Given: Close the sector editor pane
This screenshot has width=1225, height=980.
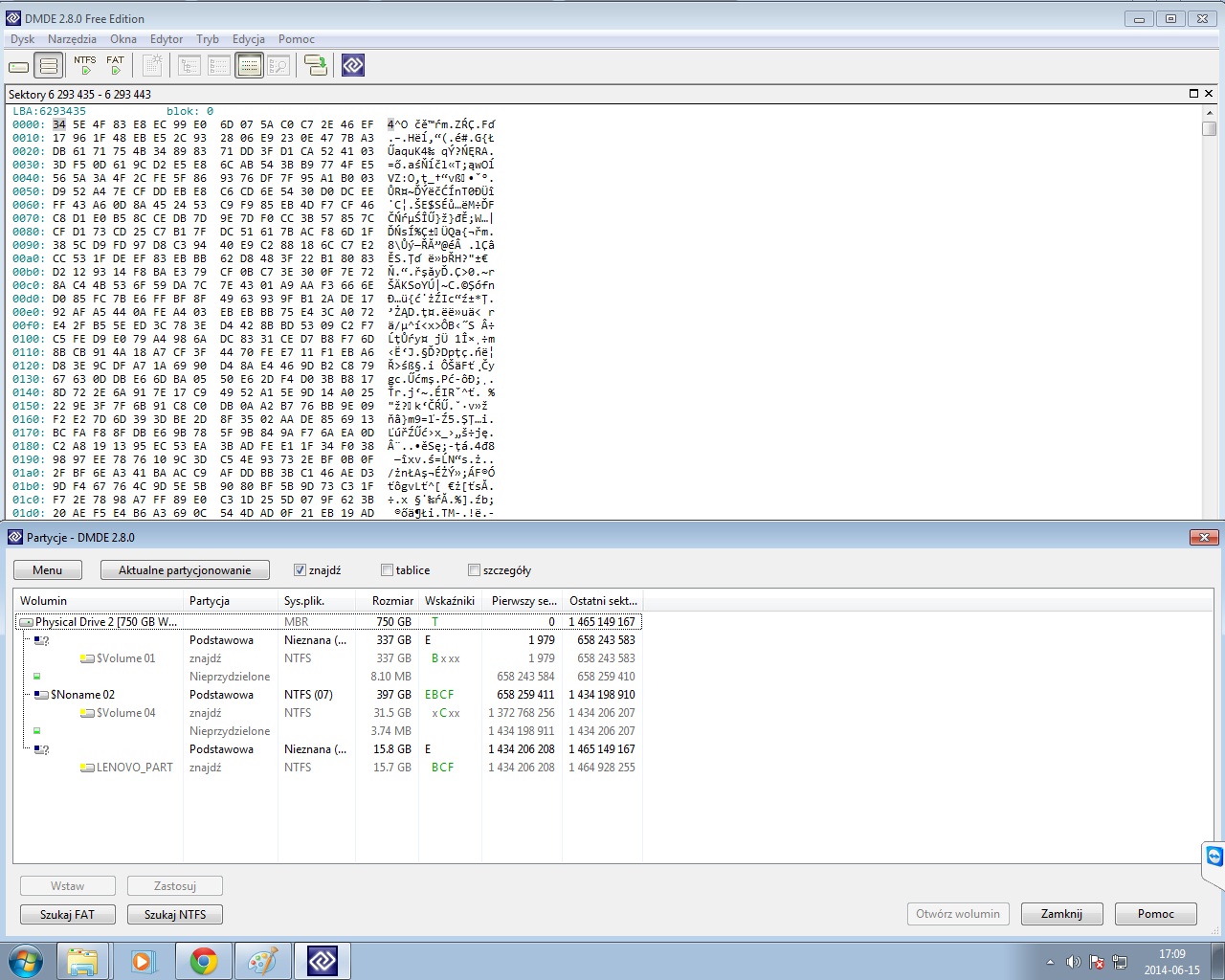Looking at the screenshot, I should coord(1209,94).
